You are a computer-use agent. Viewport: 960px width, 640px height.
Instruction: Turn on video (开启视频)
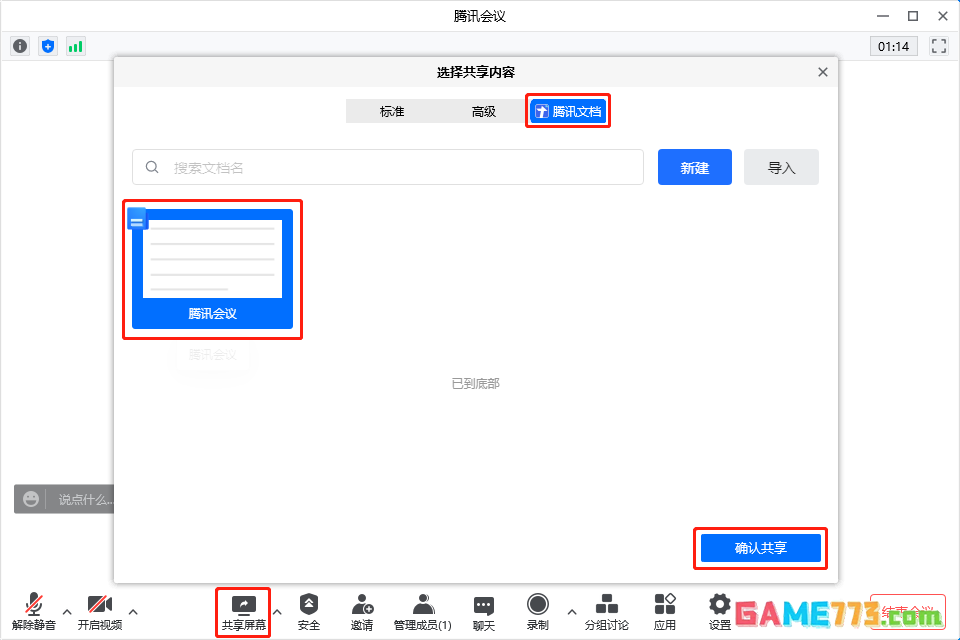click(100, 612)
